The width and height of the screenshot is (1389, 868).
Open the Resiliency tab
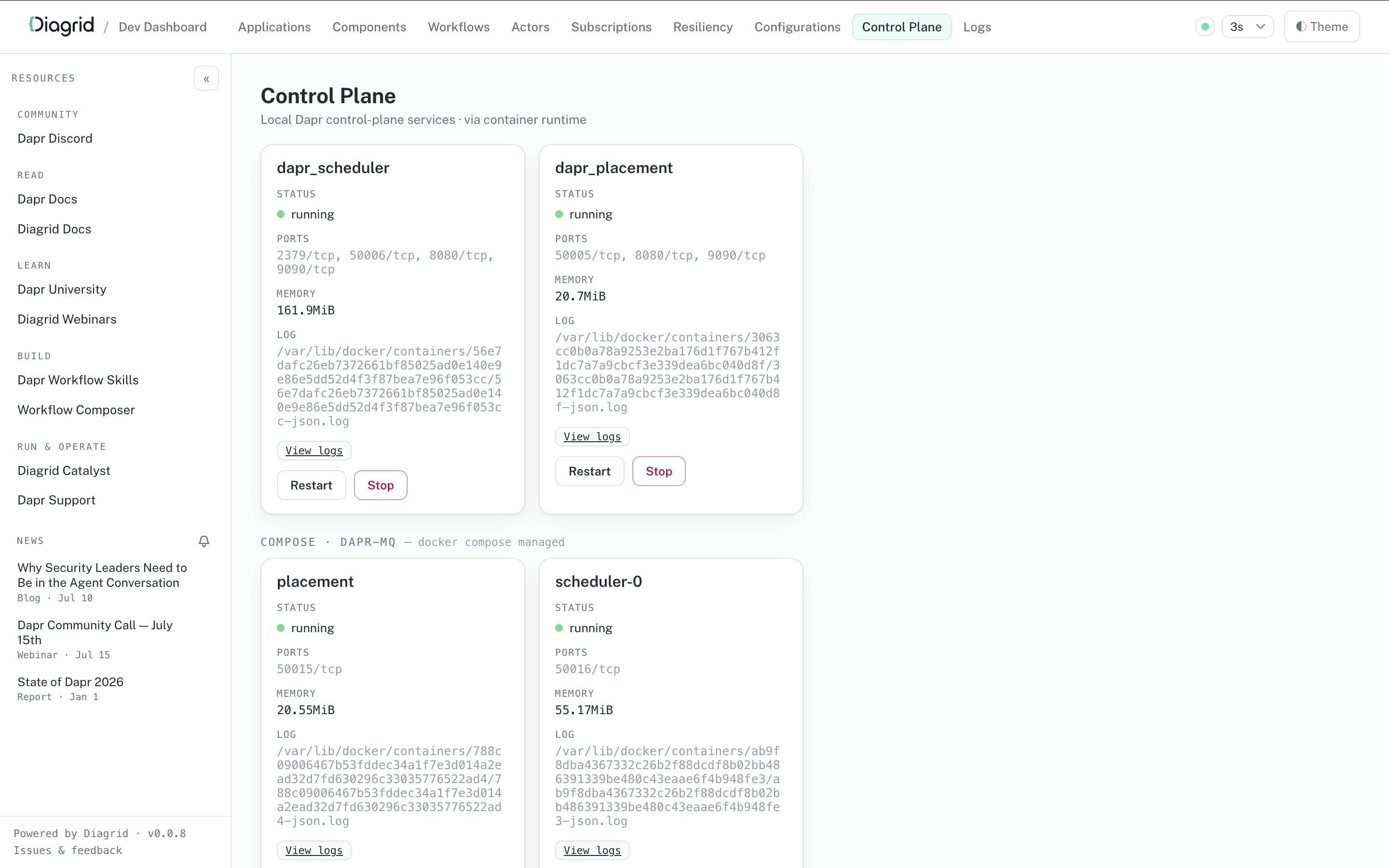point(703,27)
